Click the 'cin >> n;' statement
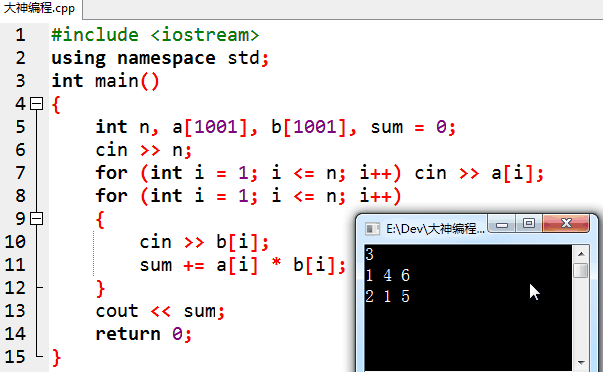This screenshot has height=372, width=603. pos(143,150)
